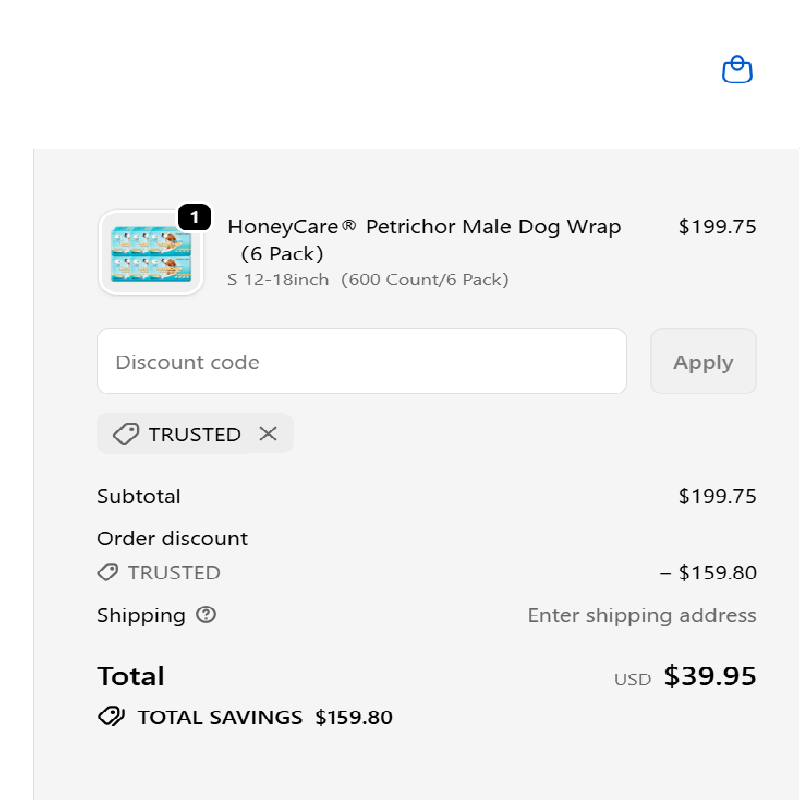Click the shipping help question mark icon
The width and height of the screenshot is (800, 800).
tap(206, 615)
